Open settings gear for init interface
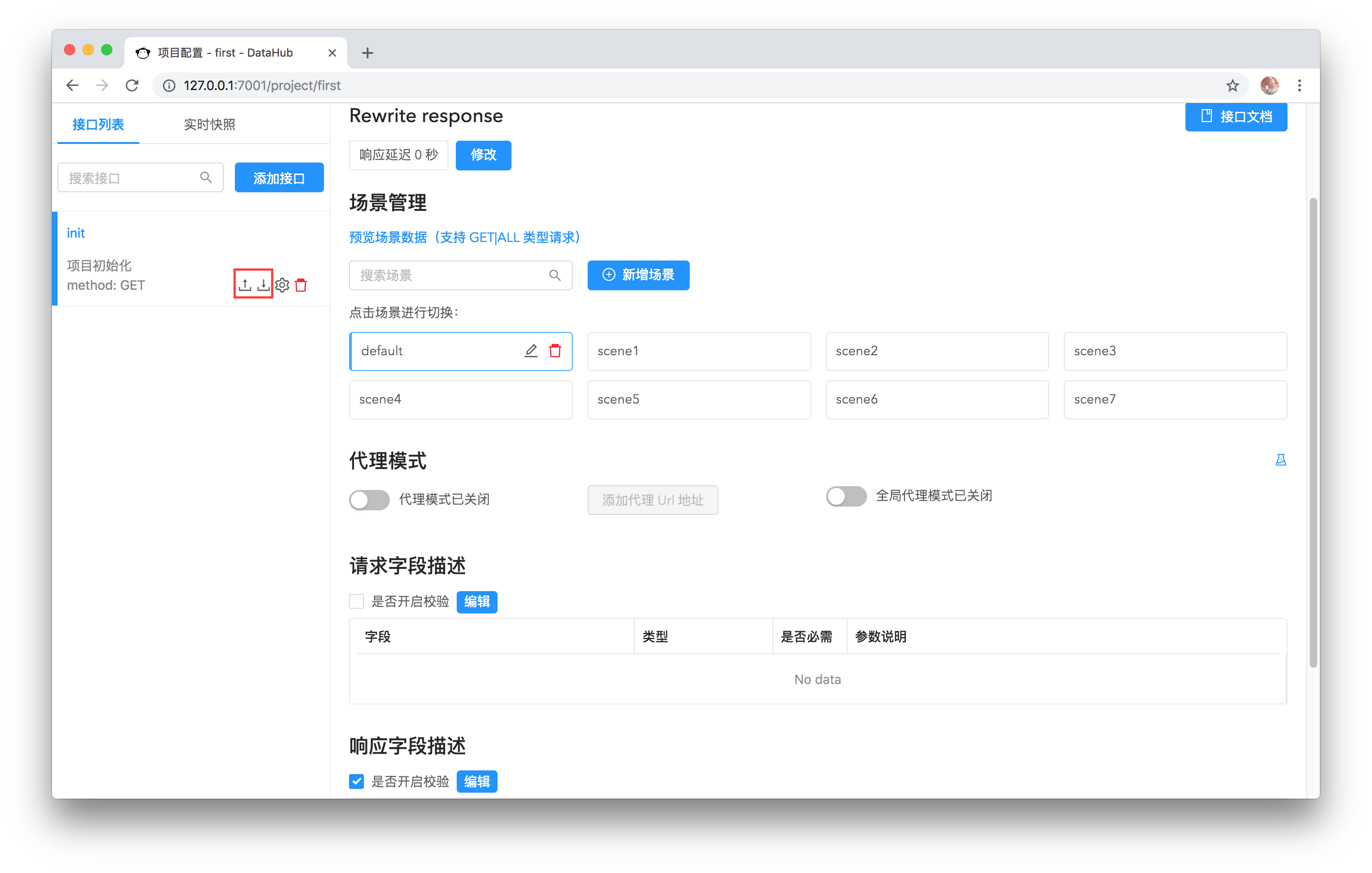The height and width of the screenshot is (873, 1372). pos(283,285)
